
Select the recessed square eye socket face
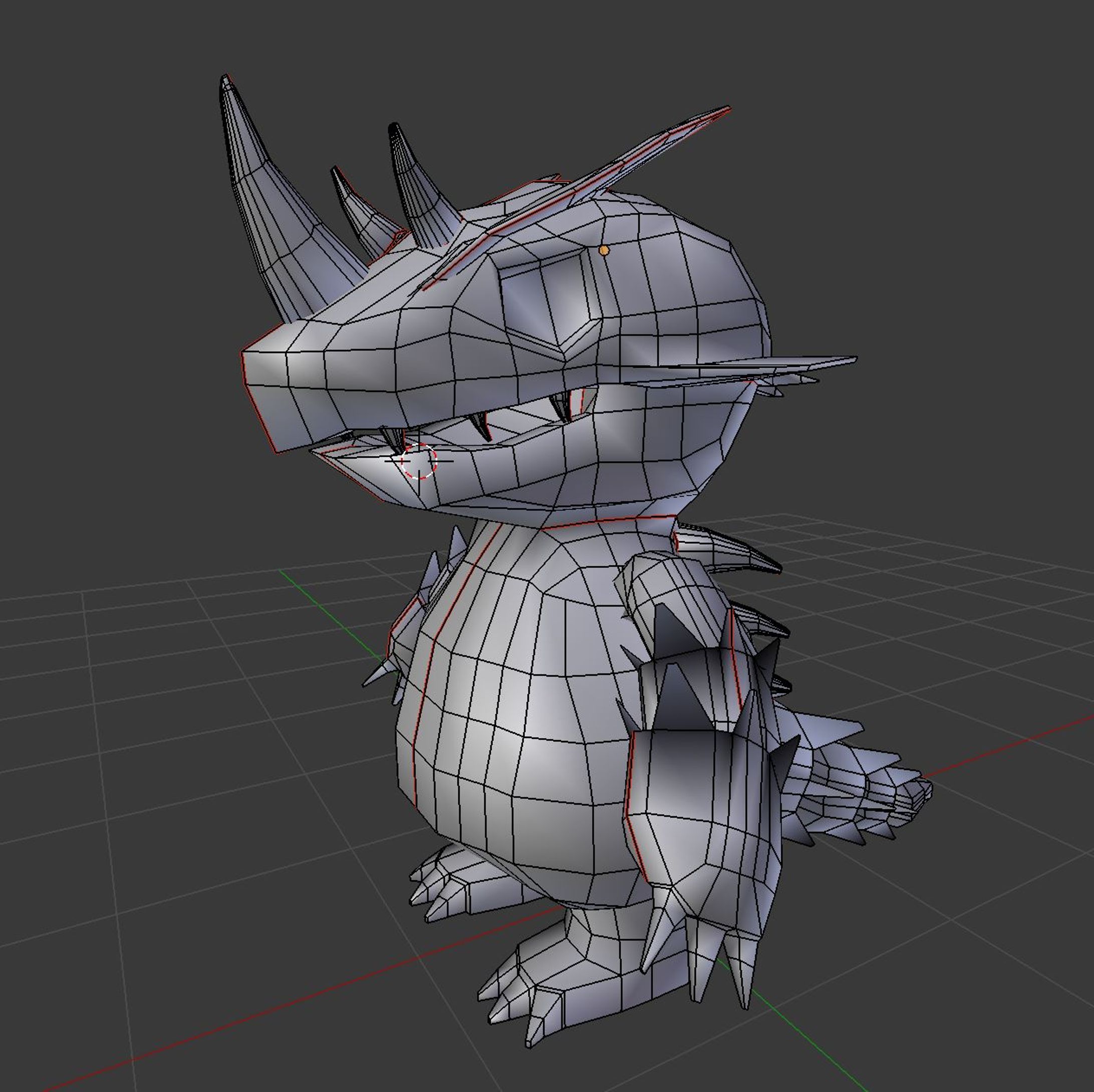click(550, 301)
